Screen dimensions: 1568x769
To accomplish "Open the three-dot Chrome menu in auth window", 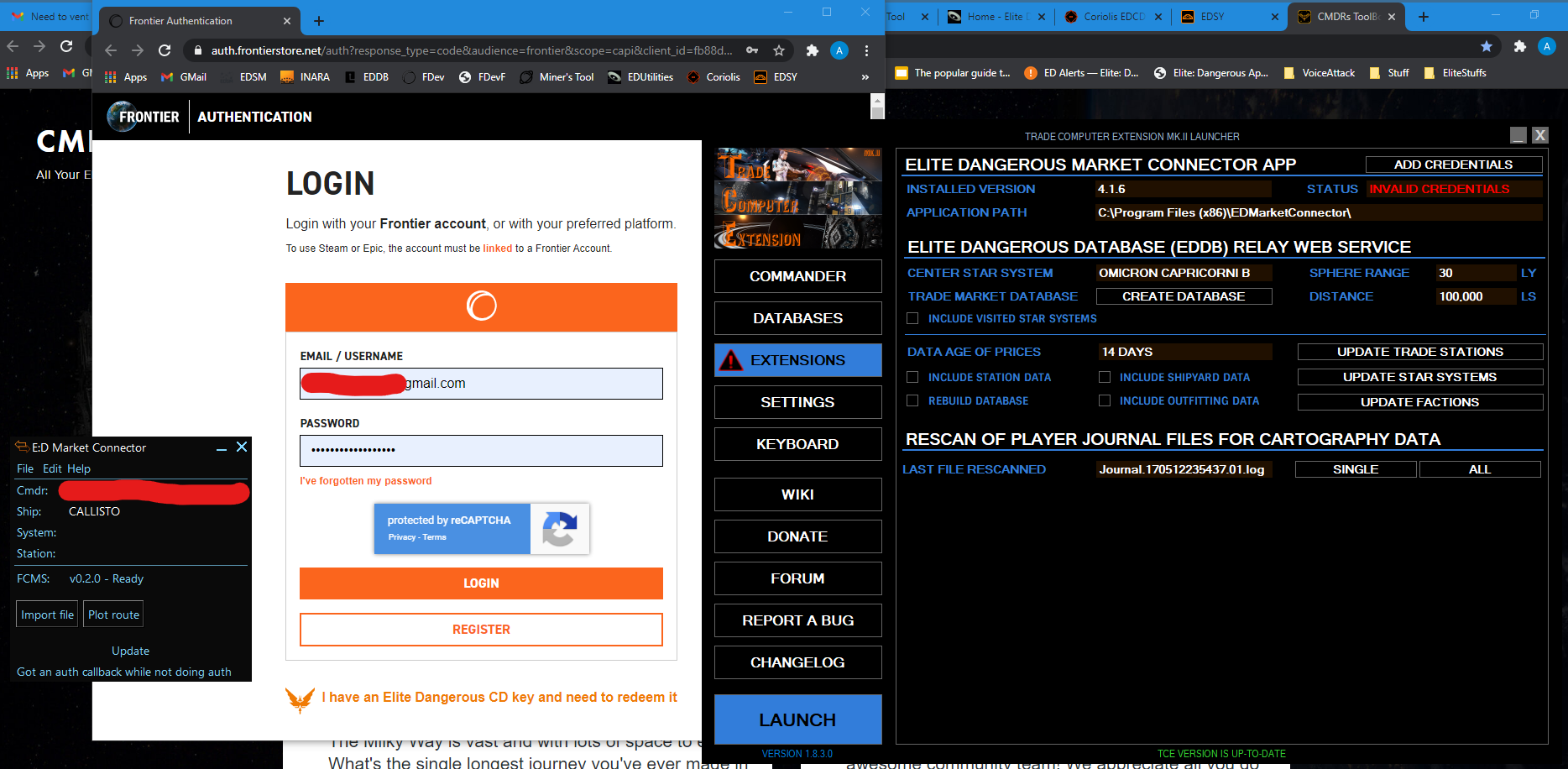I will click(x=866, y=50).
